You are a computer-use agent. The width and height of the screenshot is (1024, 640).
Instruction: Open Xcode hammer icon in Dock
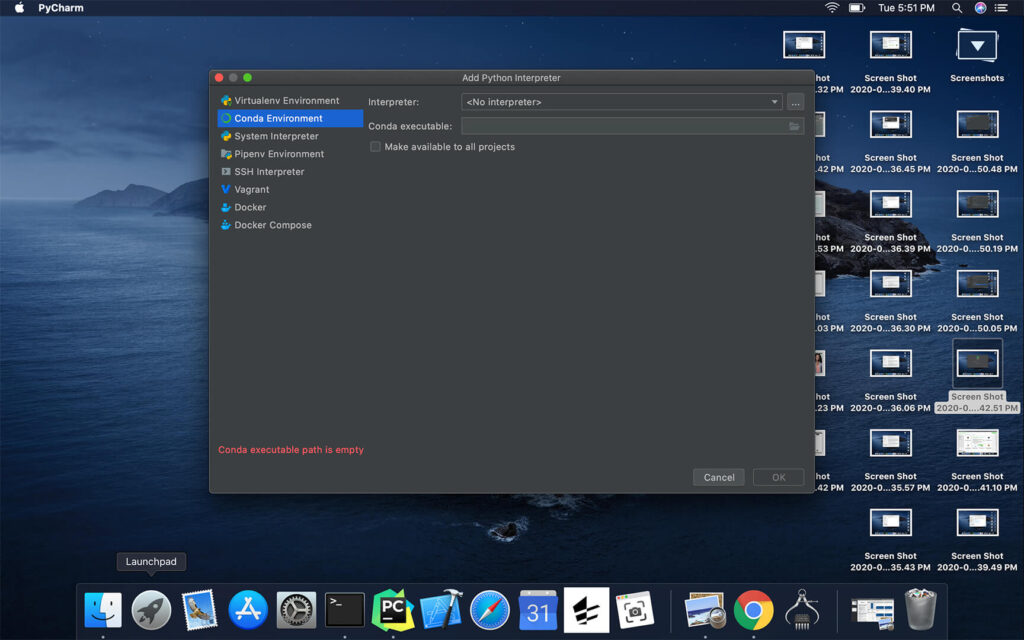coord(441,611)
